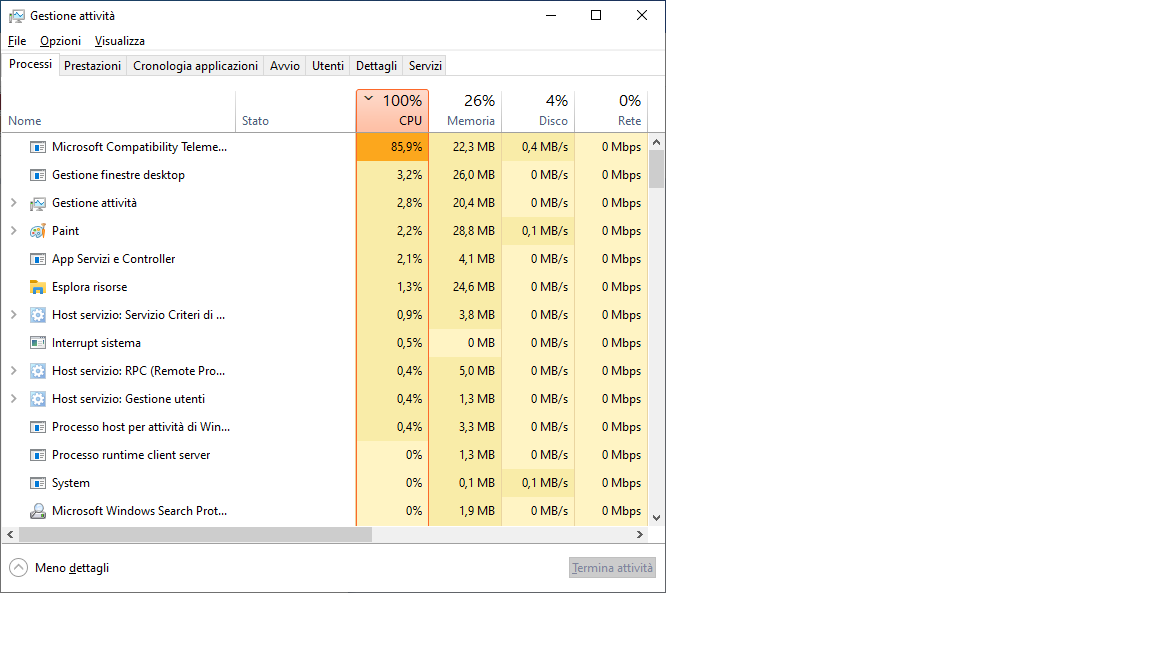Click the 28,8 MB memory cell

click(465, 231)
